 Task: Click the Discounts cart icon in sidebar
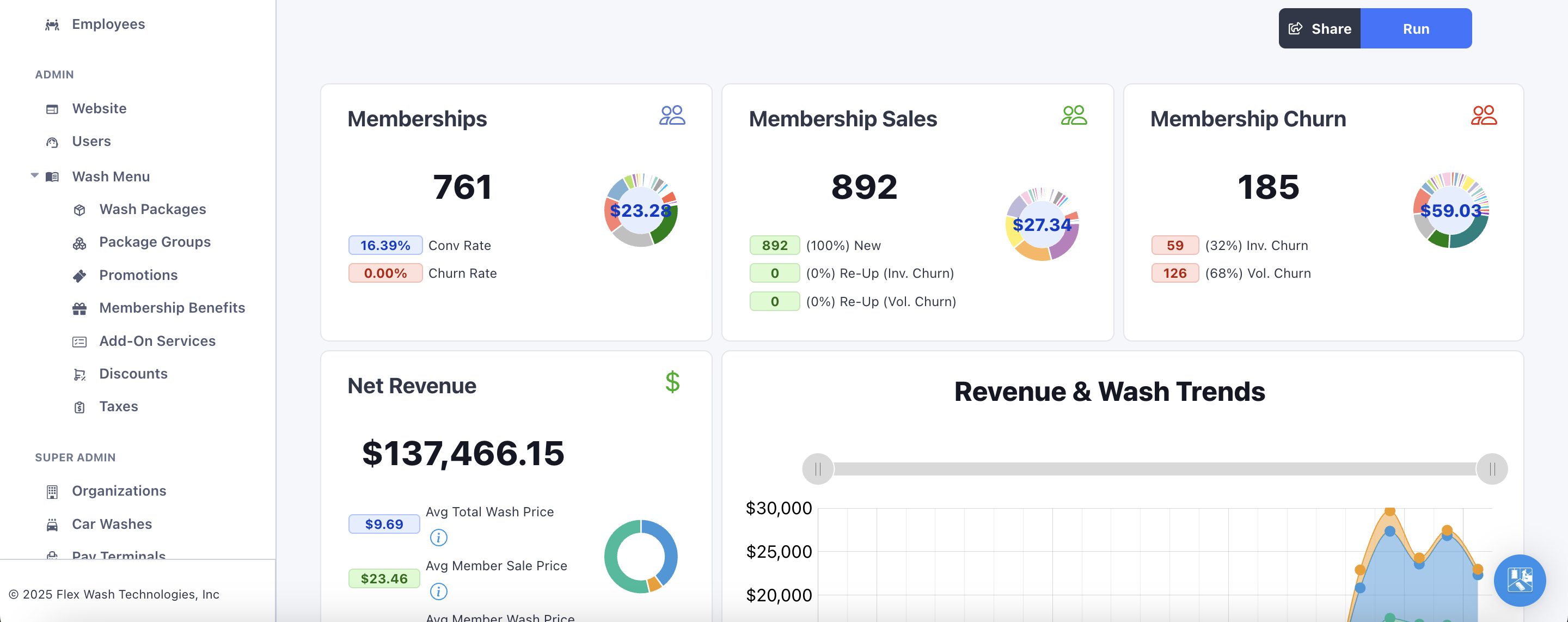click(x=79, y=374)
